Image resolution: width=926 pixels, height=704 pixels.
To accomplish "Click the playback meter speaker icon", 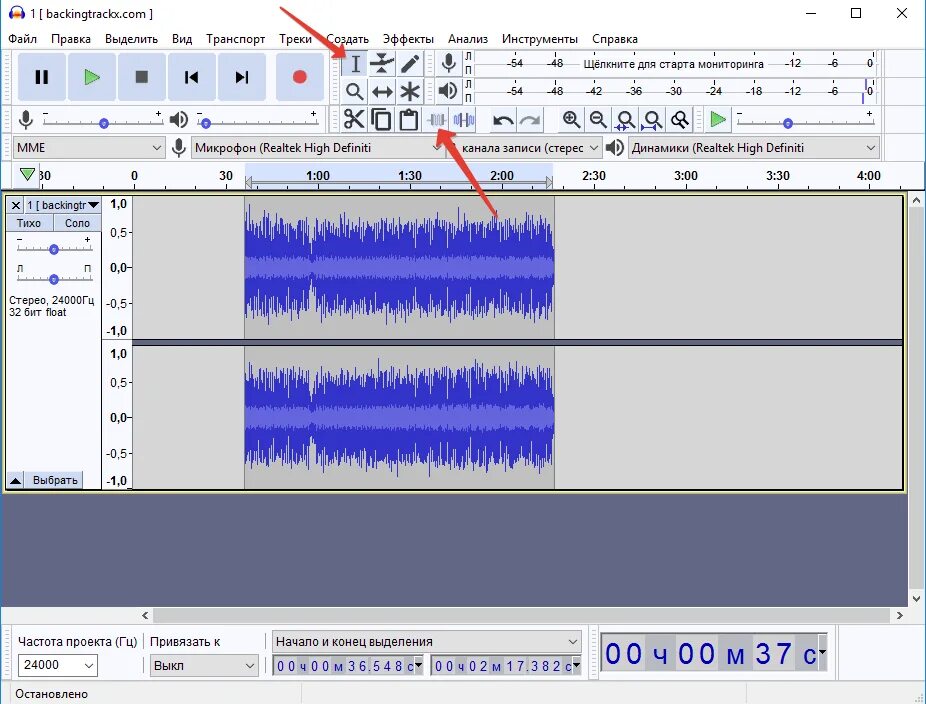I will click(x=448, y=90).
